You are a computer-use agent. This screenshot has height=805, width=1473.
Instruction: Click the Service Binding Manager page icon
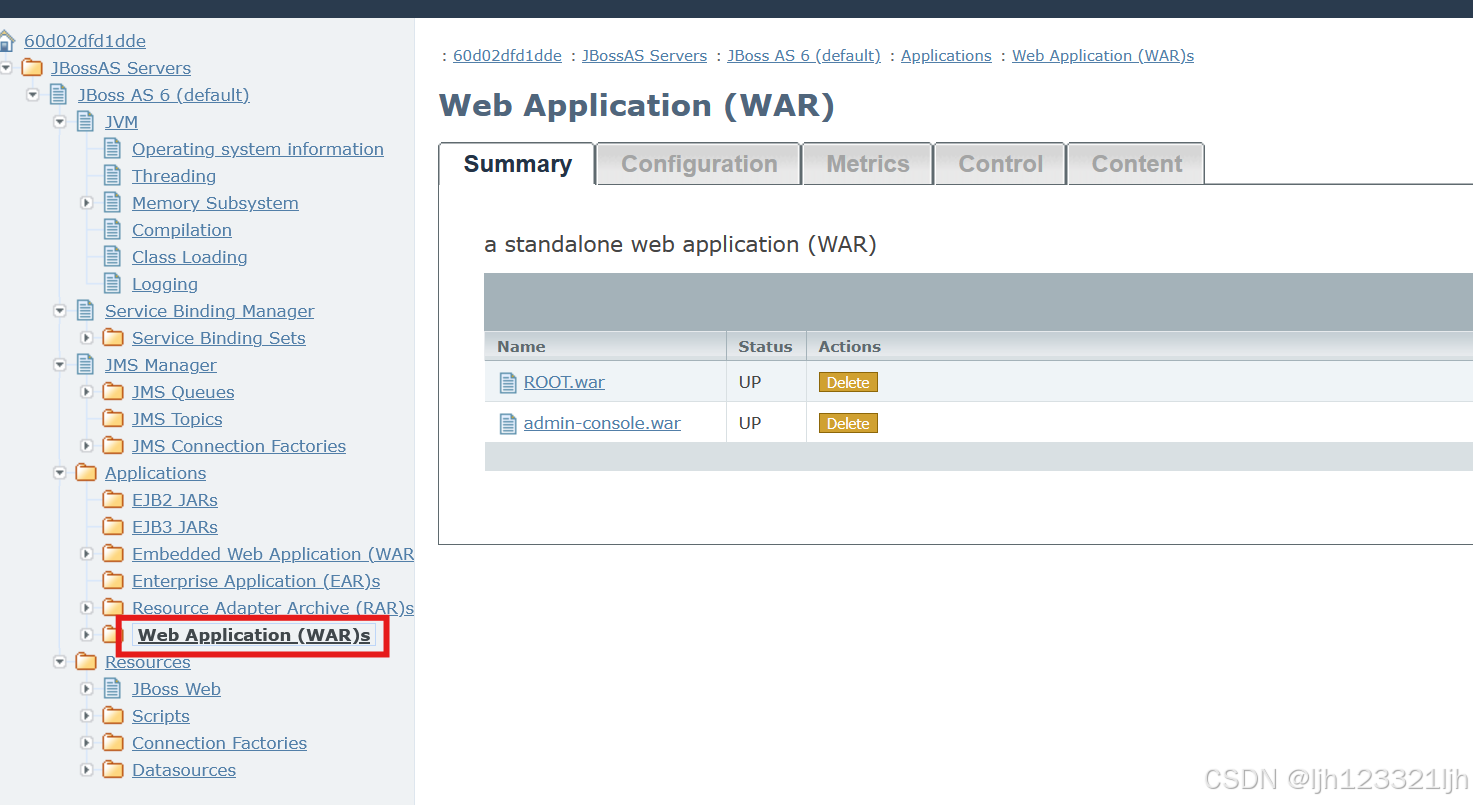coord(86,311)
